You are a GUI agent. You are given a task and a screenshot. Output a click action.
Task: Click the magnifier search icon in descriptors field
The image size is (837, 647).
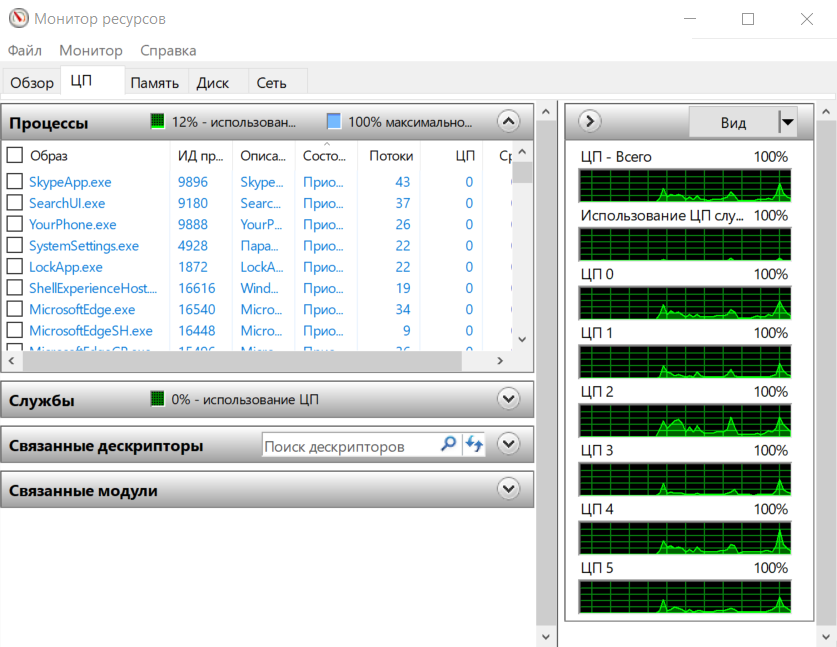448,444
